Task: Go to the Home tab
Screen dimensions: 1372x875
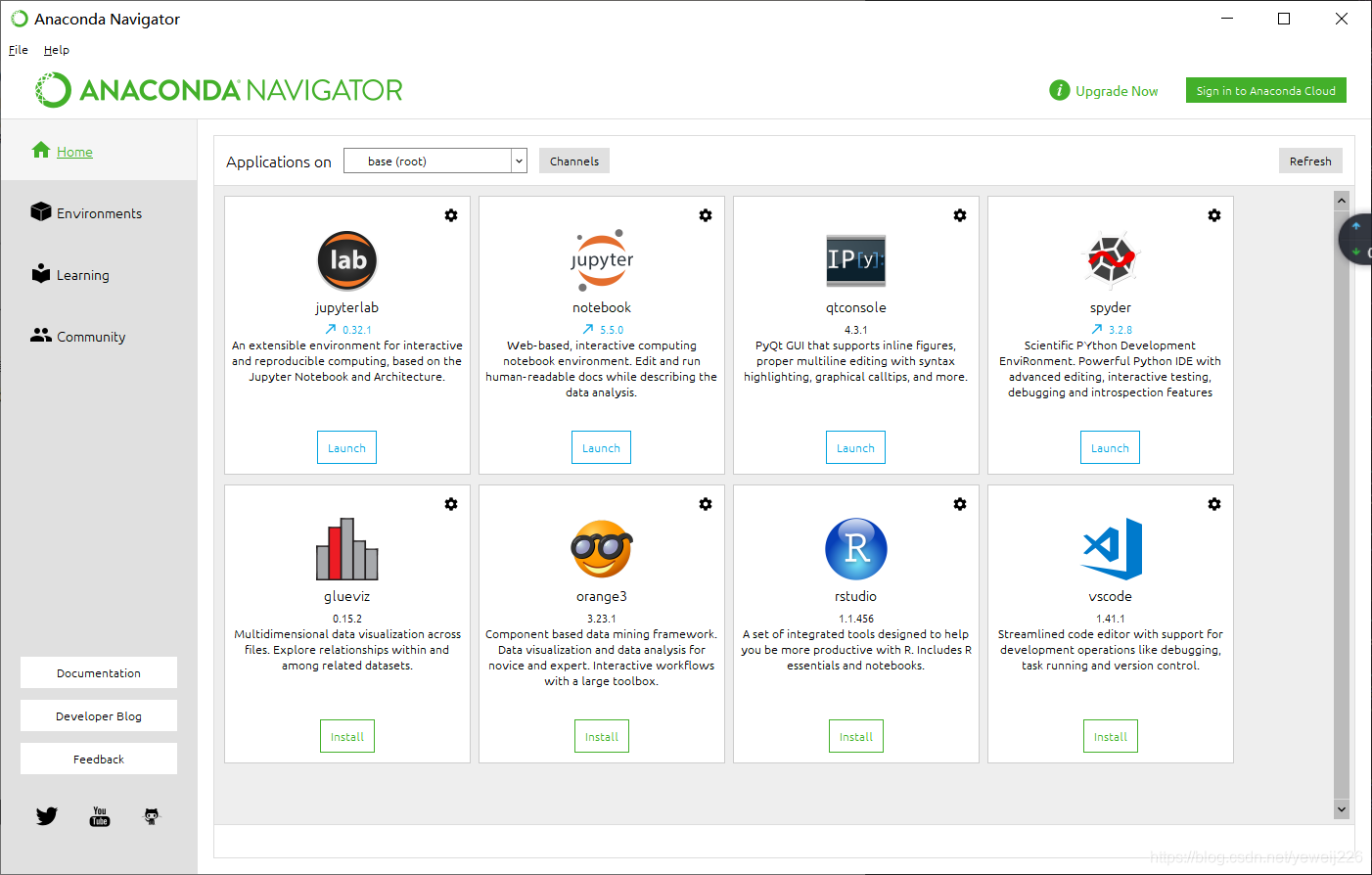Action: point(99,151)
